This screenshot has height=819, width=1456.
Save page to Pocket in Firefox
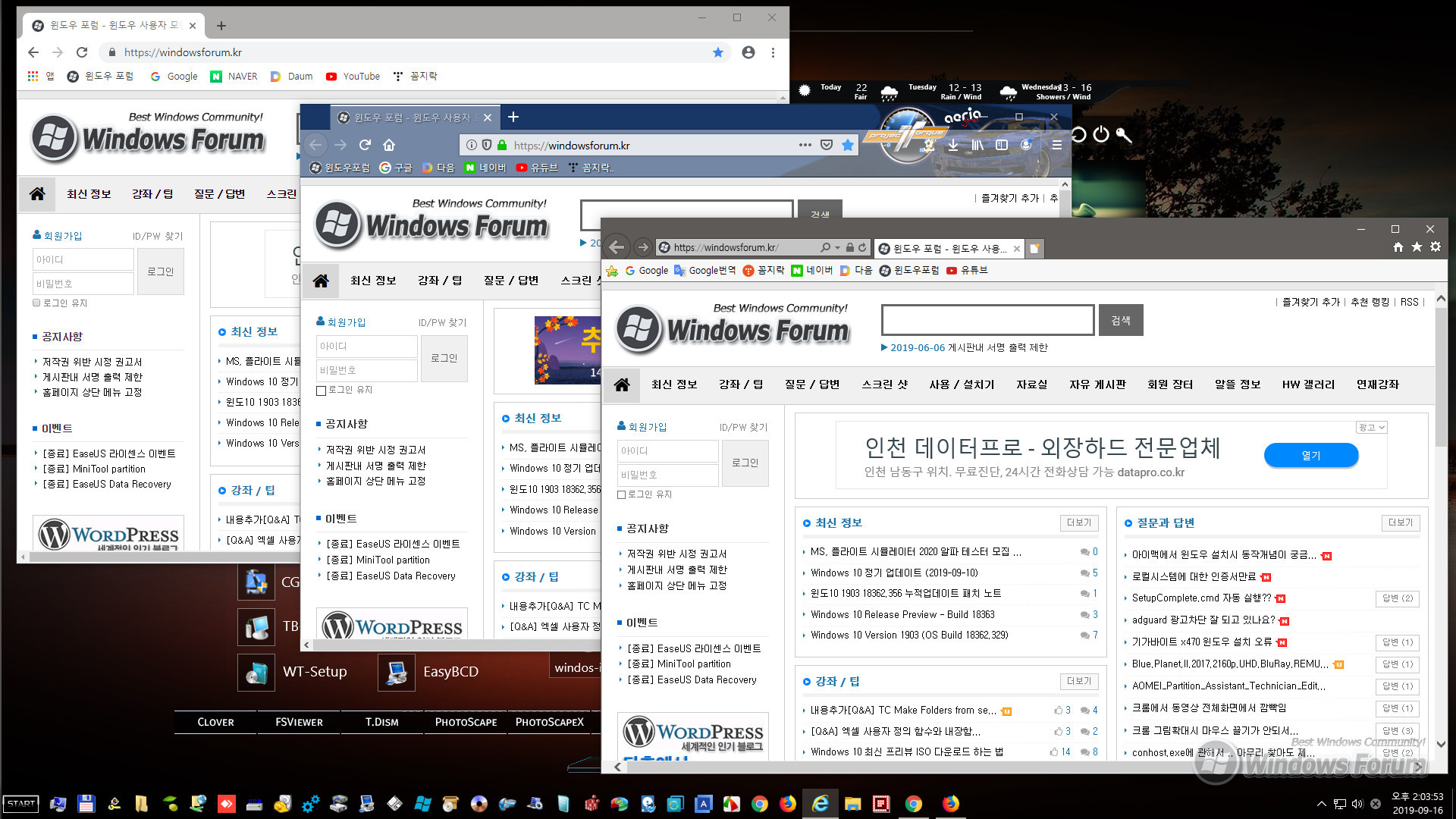coord(827,145)
